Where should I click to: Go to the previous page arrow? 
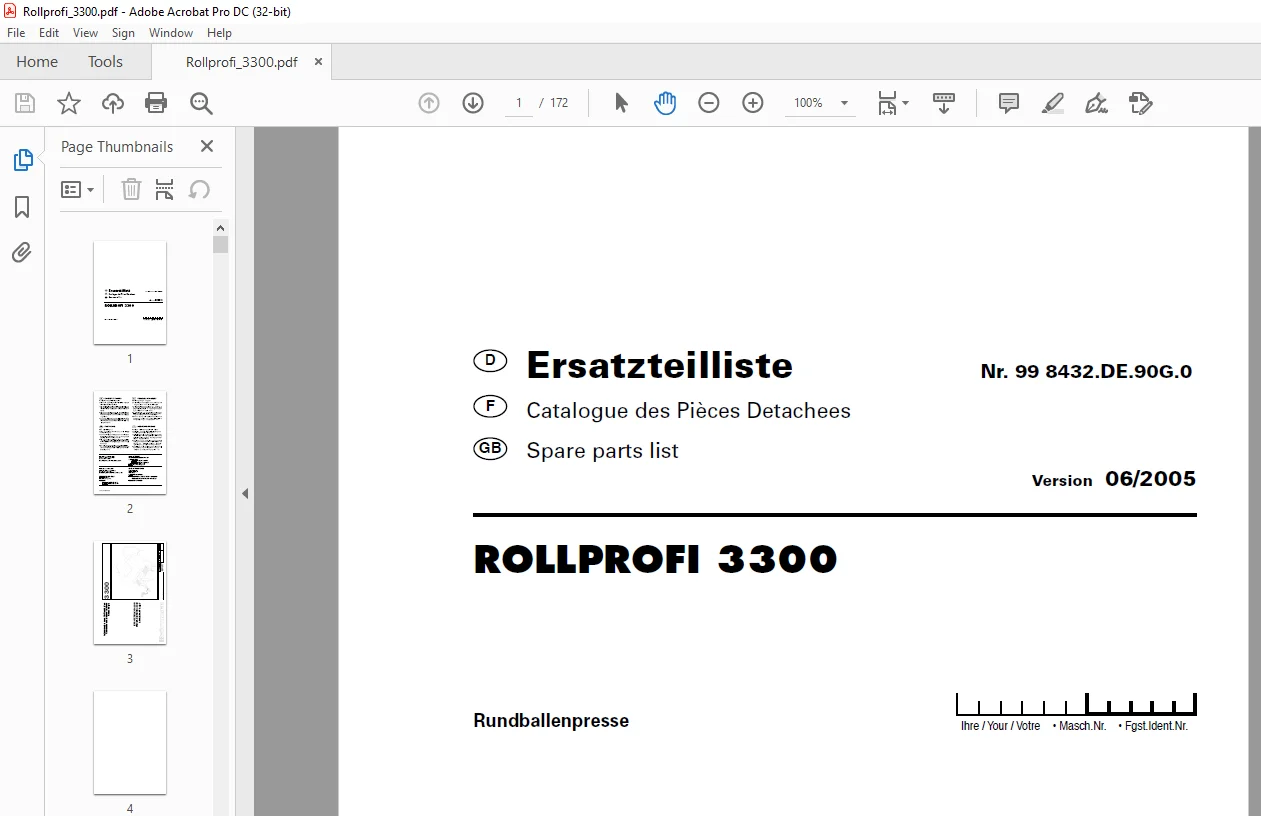coord(429,103)
